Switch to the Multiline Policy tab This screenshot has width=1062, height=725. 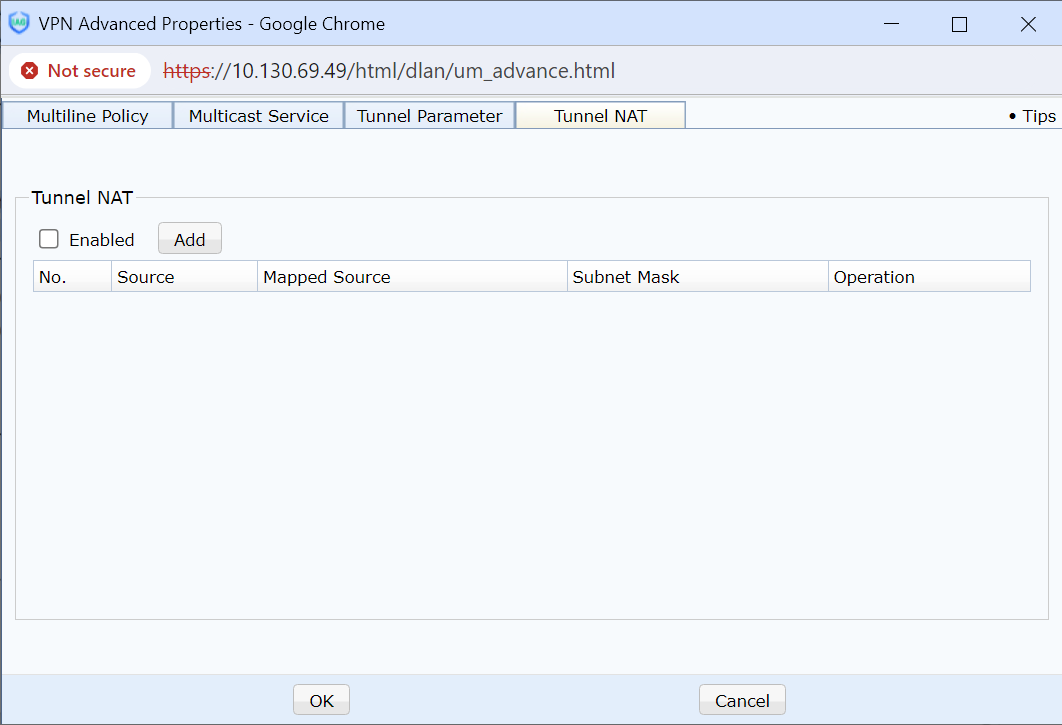click(87, 116)
